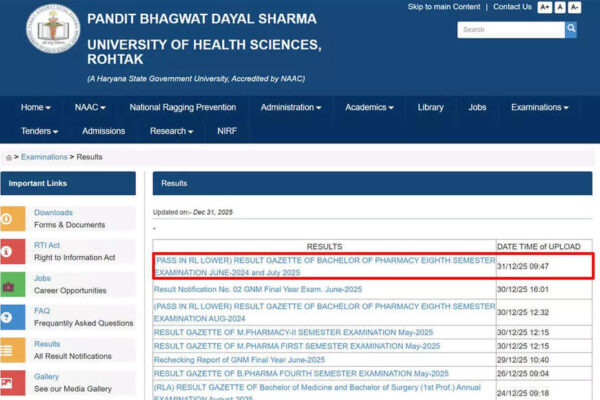
Task: Click the orange Downloads sidebar icon
Action: point(13,219)
